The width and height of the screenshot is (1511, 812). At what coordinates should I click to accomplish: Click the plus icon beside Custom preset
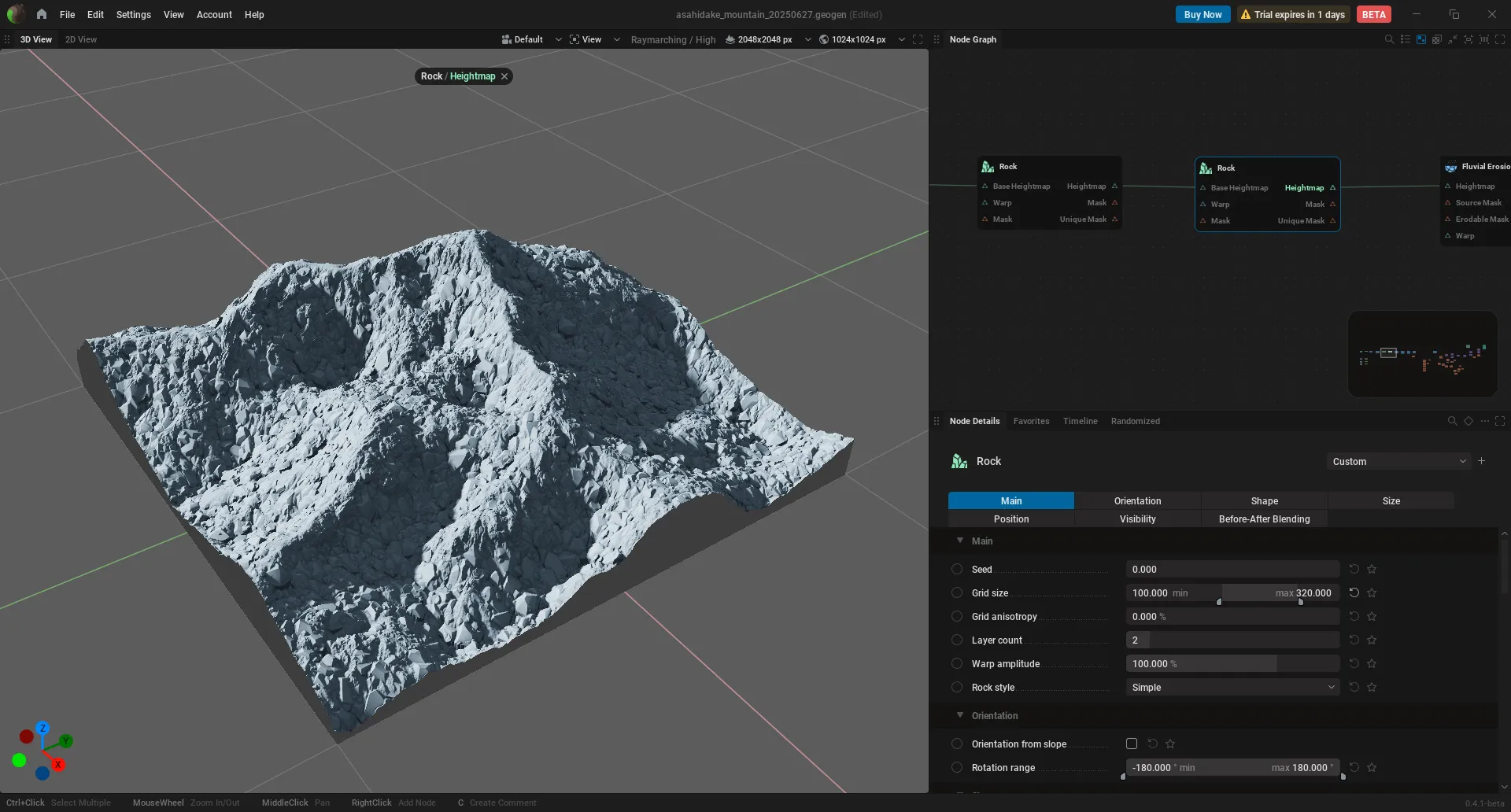point(1481,461)
